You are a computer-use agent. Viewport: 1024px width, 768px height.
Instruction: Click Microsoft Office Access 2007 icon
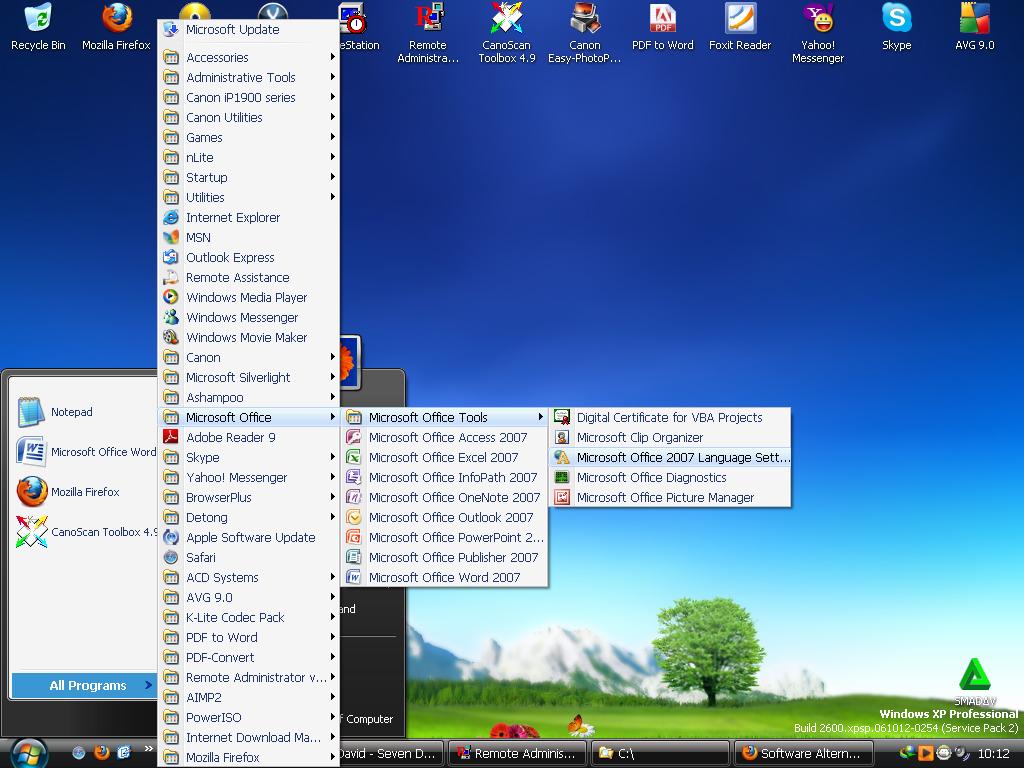coord(354,437)
